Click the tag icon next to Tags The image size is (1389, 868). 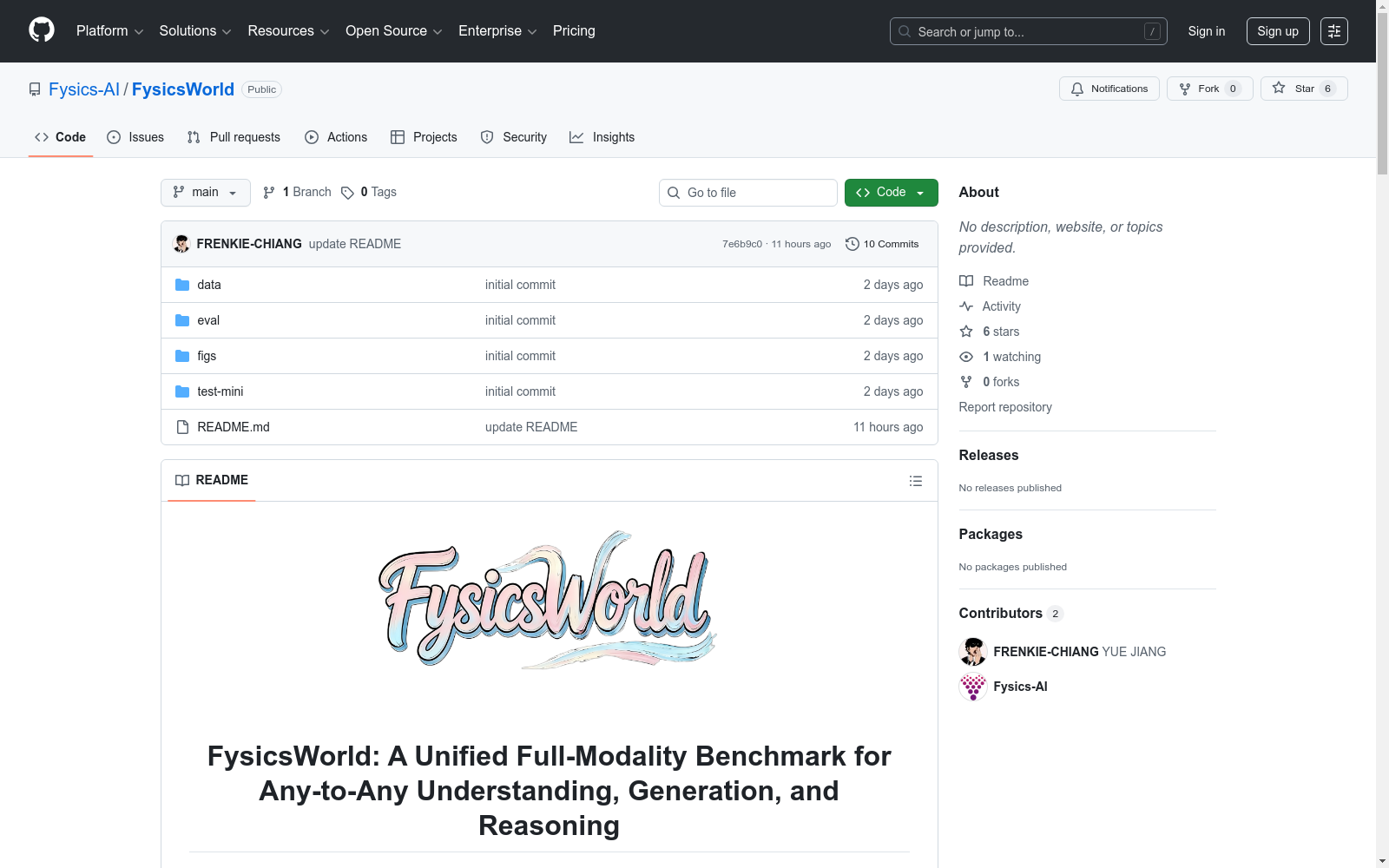[347, 193]
